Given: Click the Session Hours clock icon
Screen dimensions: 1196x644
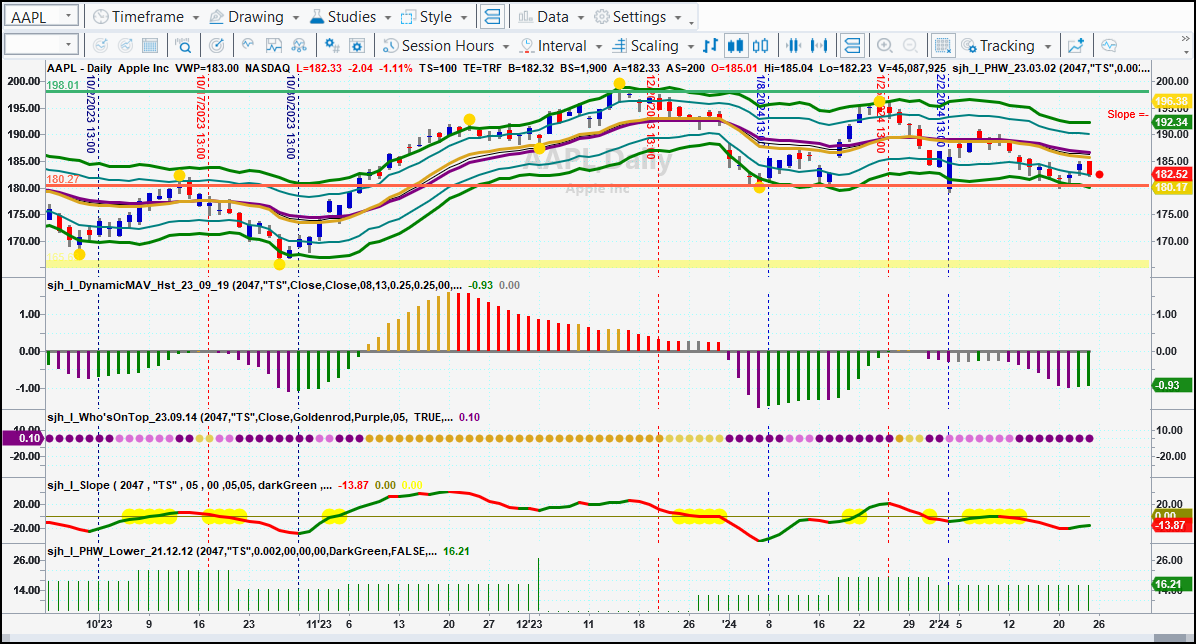Looking at the screenshot, I should tap(391, 46).
